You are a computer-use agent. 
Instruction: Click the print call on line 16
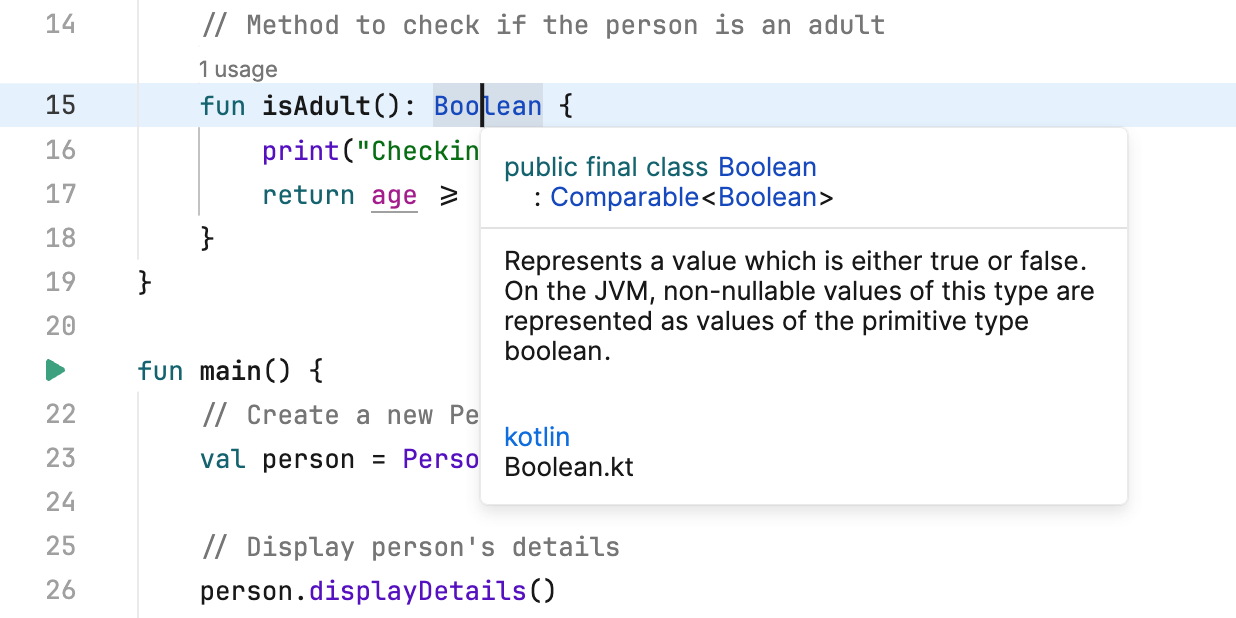301,151
